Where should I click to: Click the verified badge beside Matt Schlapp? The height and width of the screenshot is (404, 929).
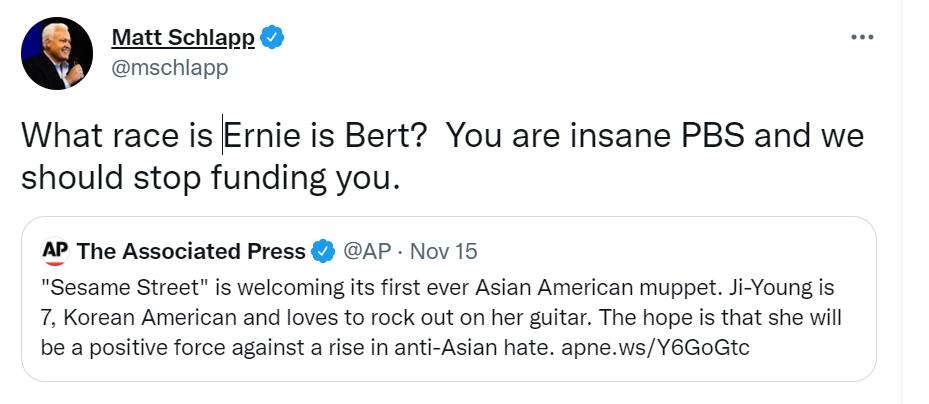[272, 38]
